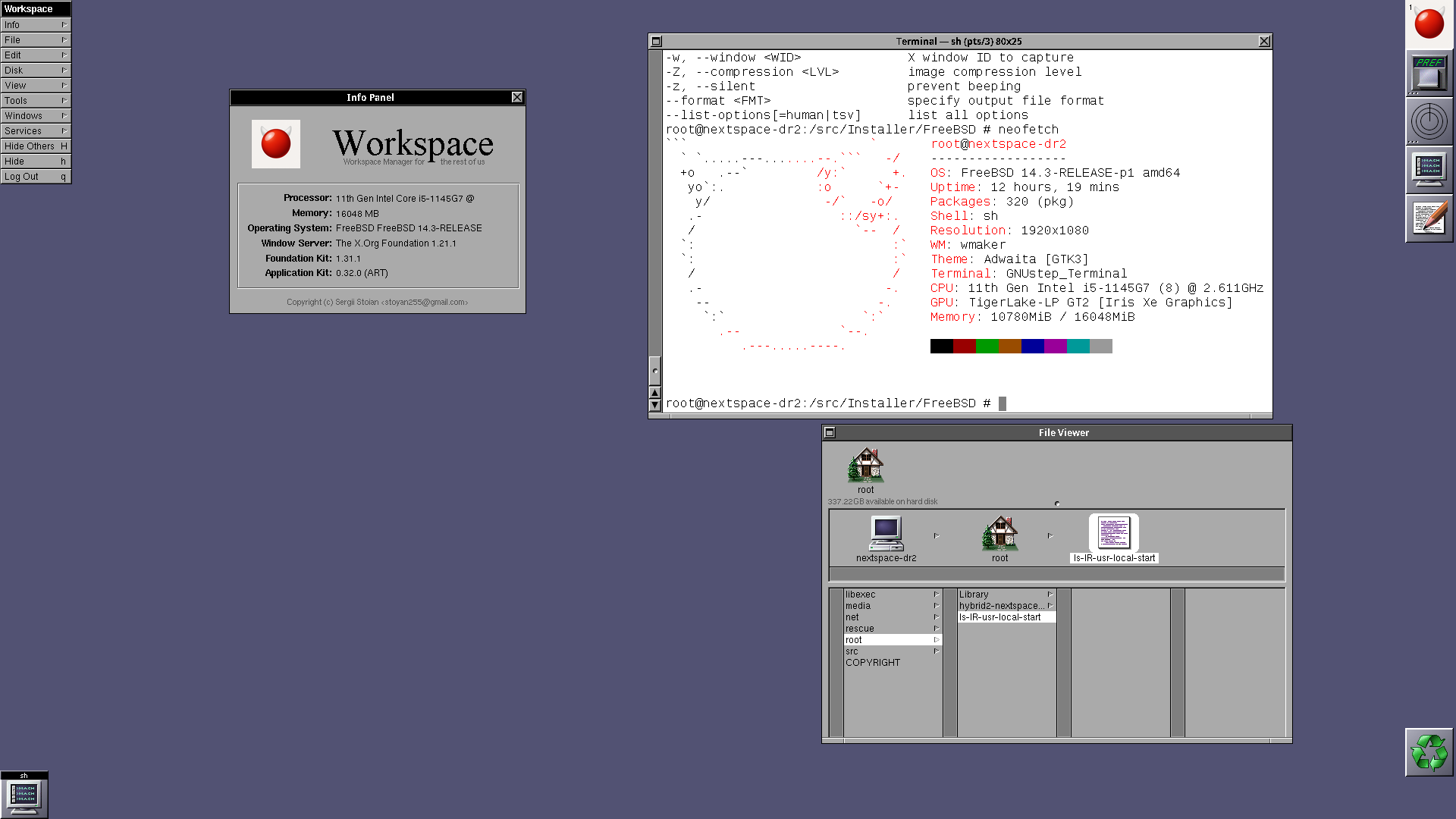Click the Hide Others menu item
1456x819 pixels.
click(x=36, y=146)
